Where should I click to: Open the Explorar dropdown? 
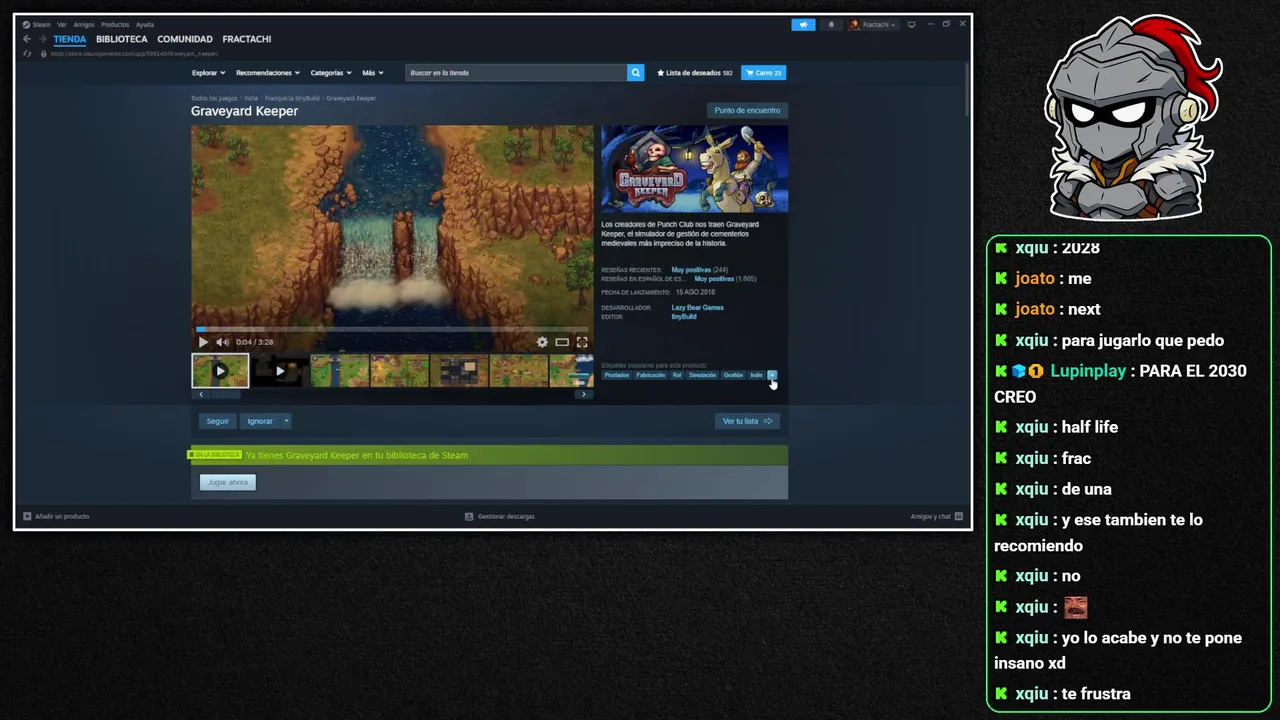[x=208, y=73]
